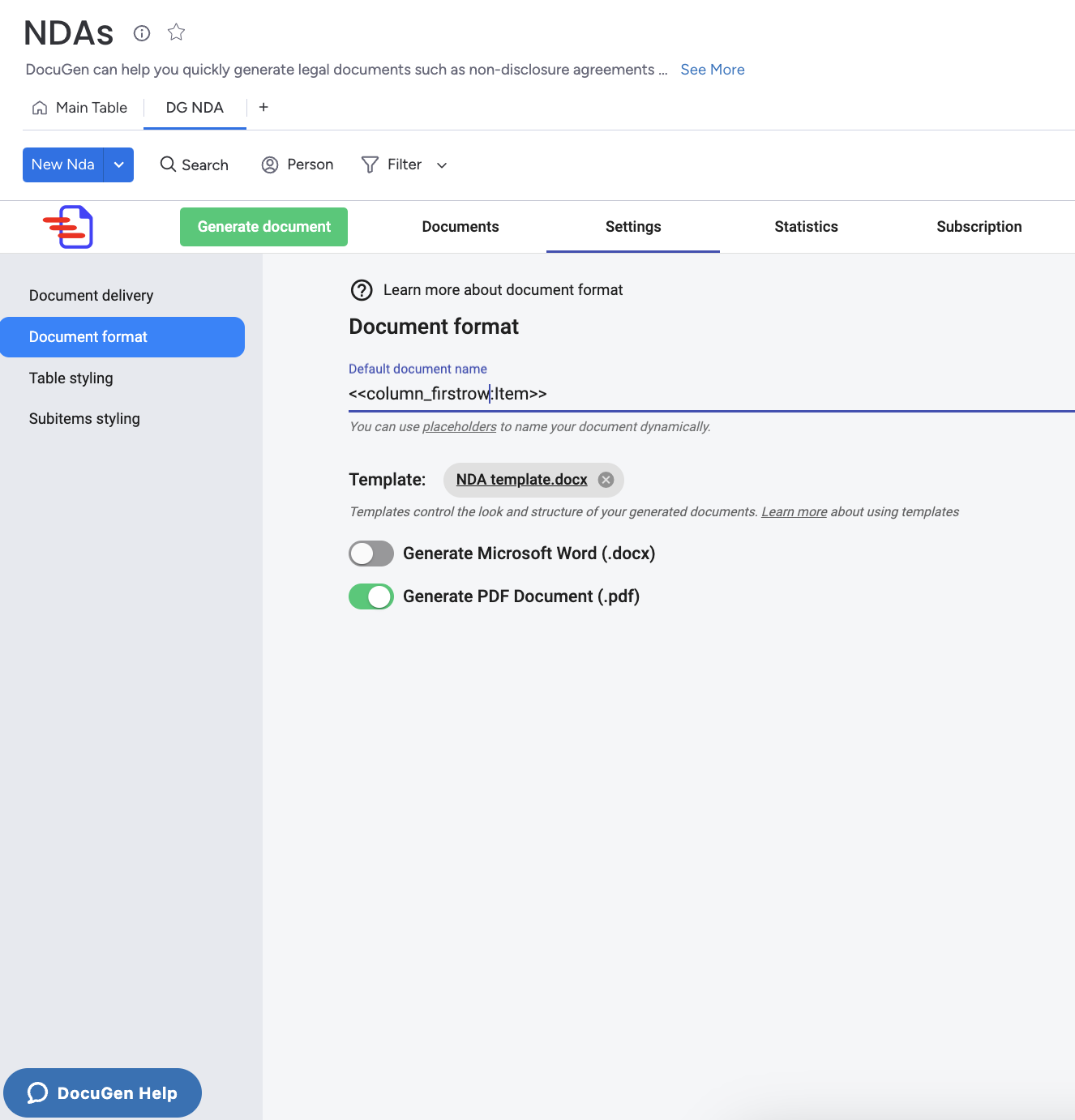1075x1120 pixels.
Task: Click the New Nda button
Action: pos(63,165)
